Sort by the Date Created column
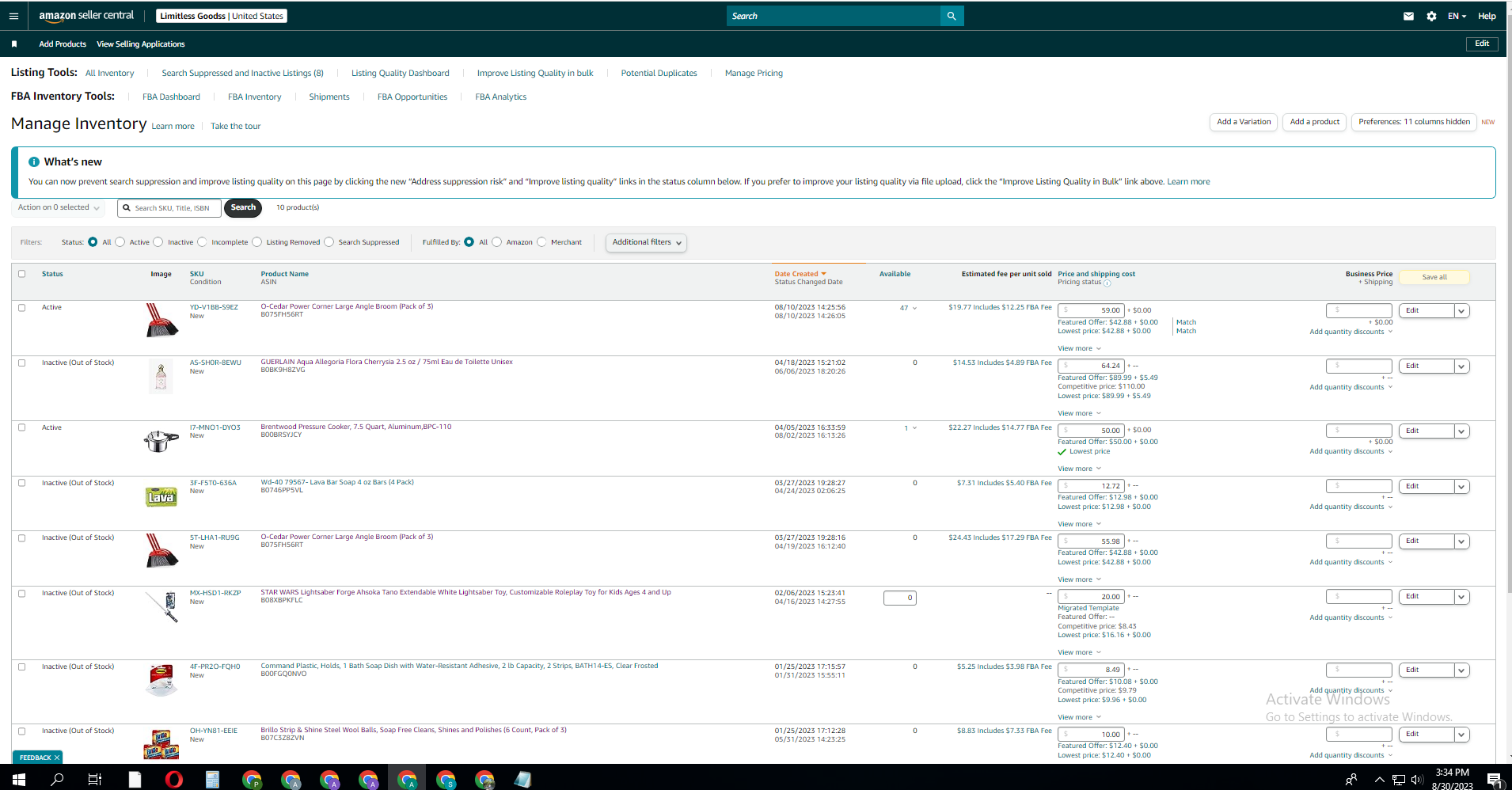This screenshot has height=790, width=1512. pyautogui.click(x=800, y=274)
